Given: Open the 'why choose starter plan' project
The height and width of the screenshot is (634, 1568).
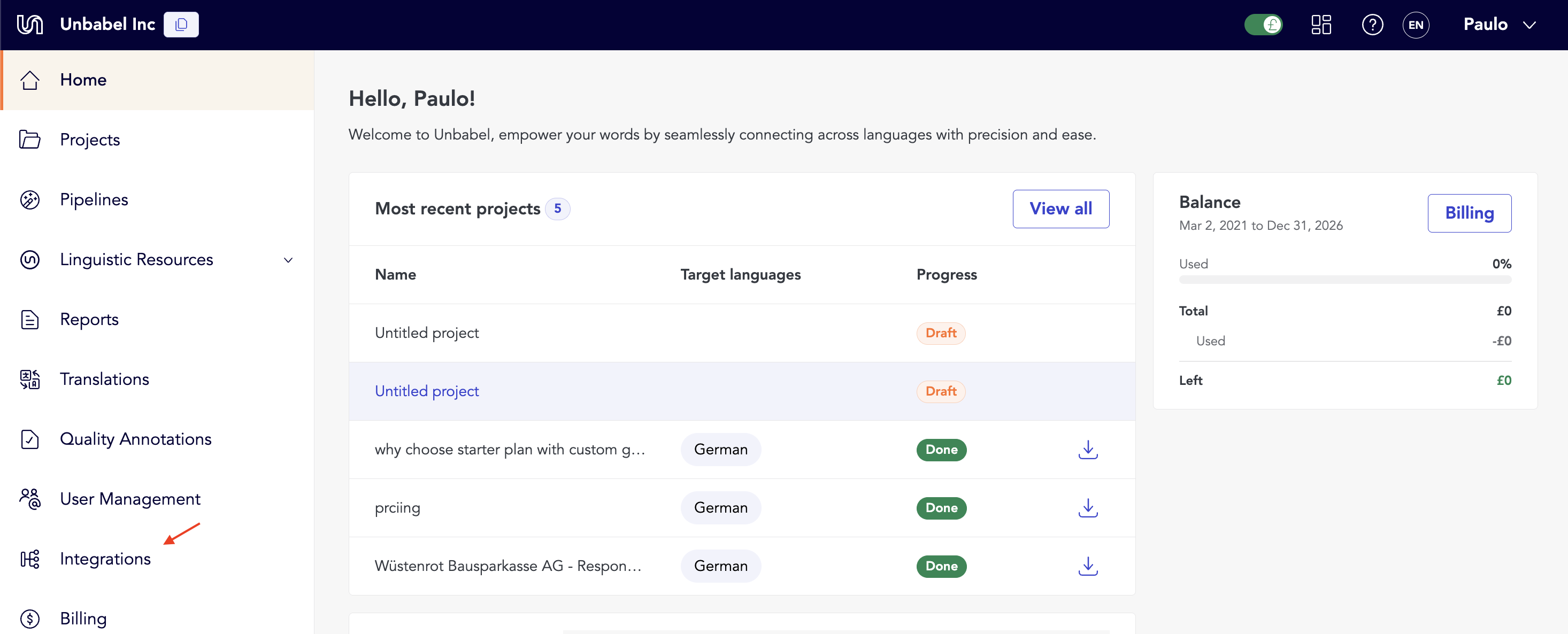Looking at the screenshot, I should (x=510, y=450).
